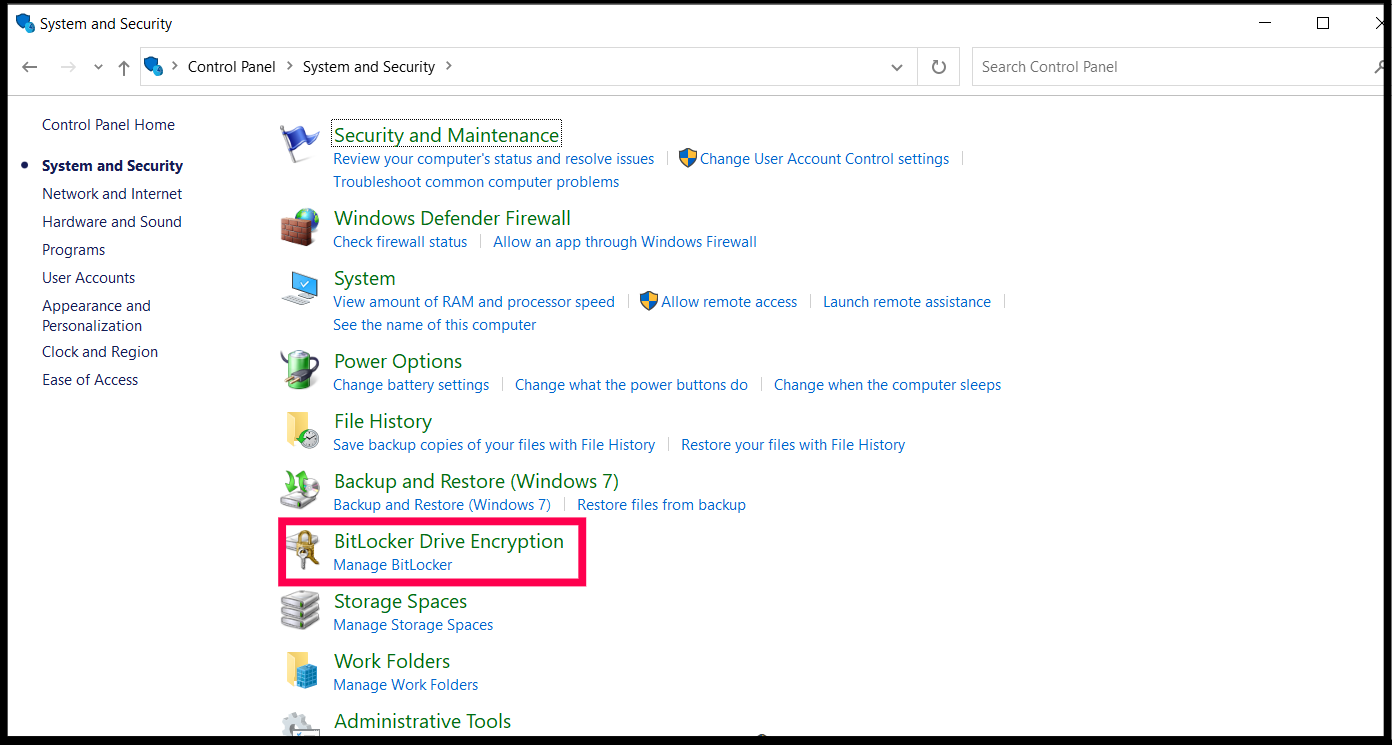This screenshot has width=1392, height=745.
Task: Click the Storage Spaces stacked drives icon
Action: click(299, 611)
